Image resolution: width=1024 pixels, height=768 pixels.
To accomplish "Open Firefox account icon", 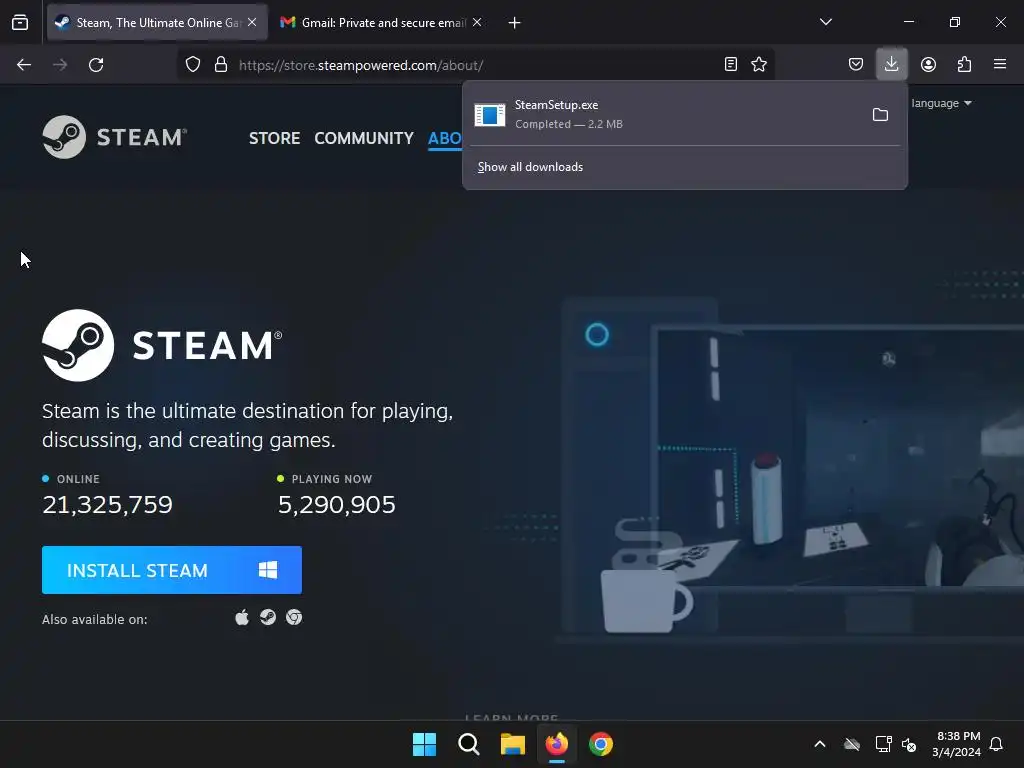I will tap(928, 64).
